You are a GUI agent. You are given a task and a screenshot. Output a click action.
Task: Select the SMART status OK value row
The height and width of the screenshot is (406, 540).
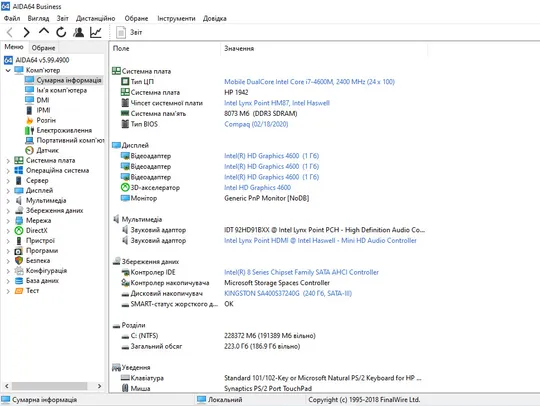pos(229,304)
